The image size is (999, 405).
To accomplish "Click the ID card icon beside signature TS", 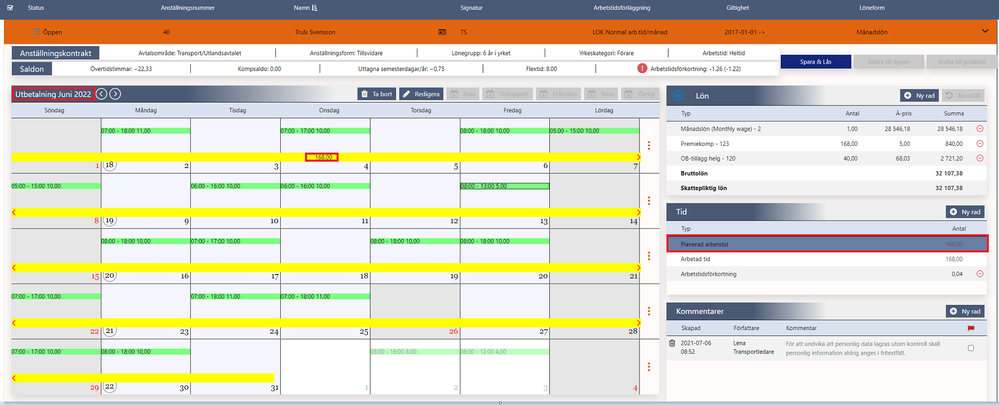I will pos(442,31).
